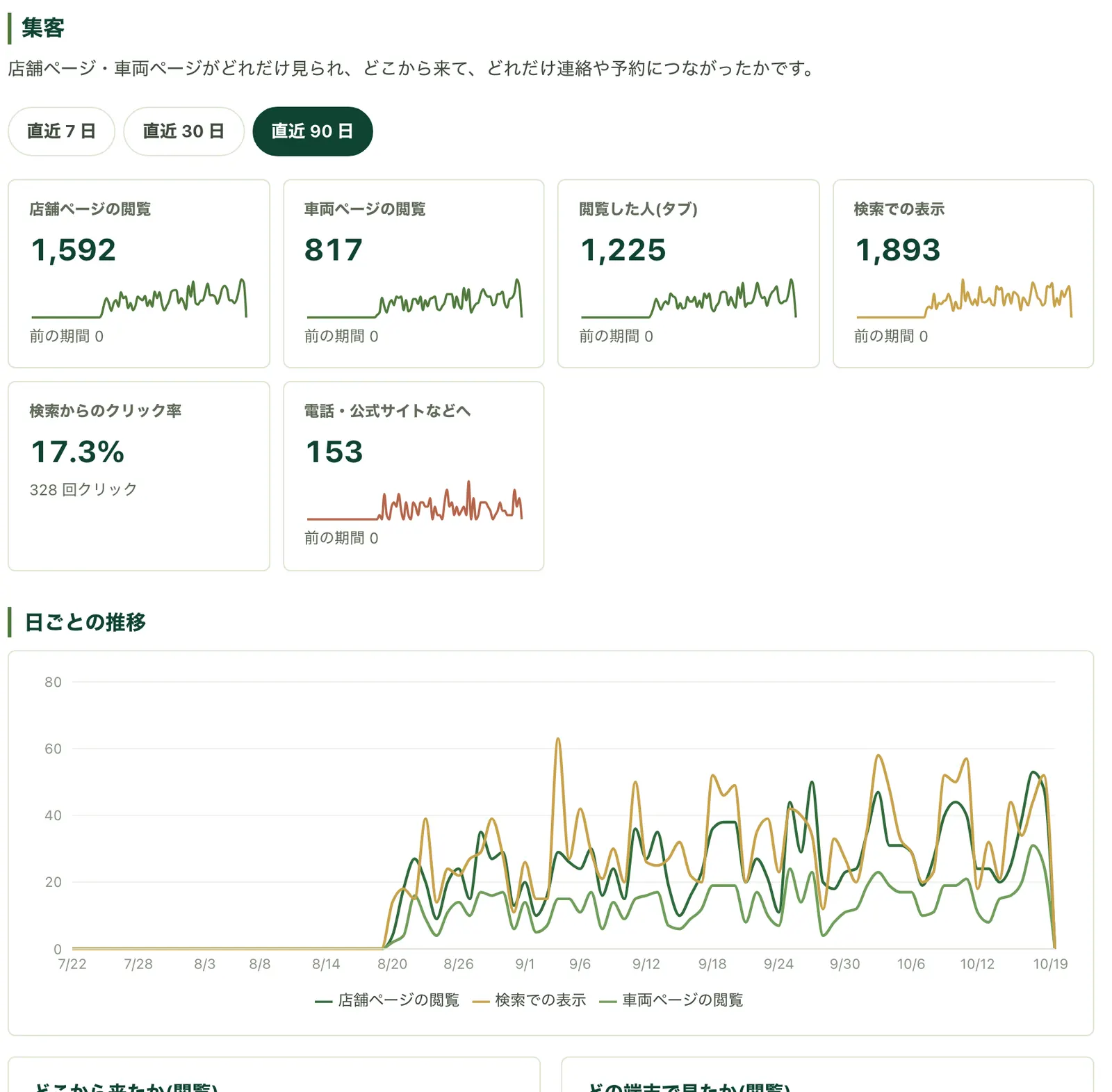
Task: Click the 閲覧した人(タブ) card value 1,225
Action: pos(623,250)
